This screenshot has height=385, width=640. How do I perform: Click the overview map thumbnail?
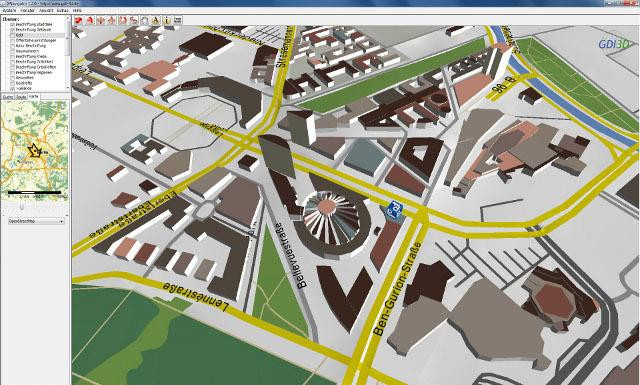35,150
